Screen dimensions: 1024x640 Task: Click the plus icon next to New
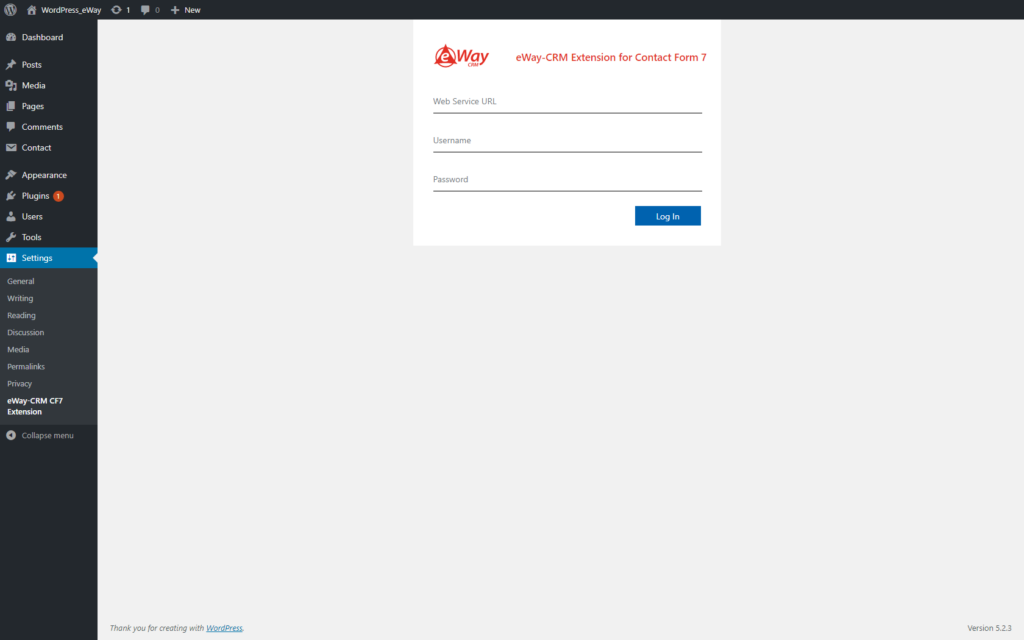click(x=174, y=10)
